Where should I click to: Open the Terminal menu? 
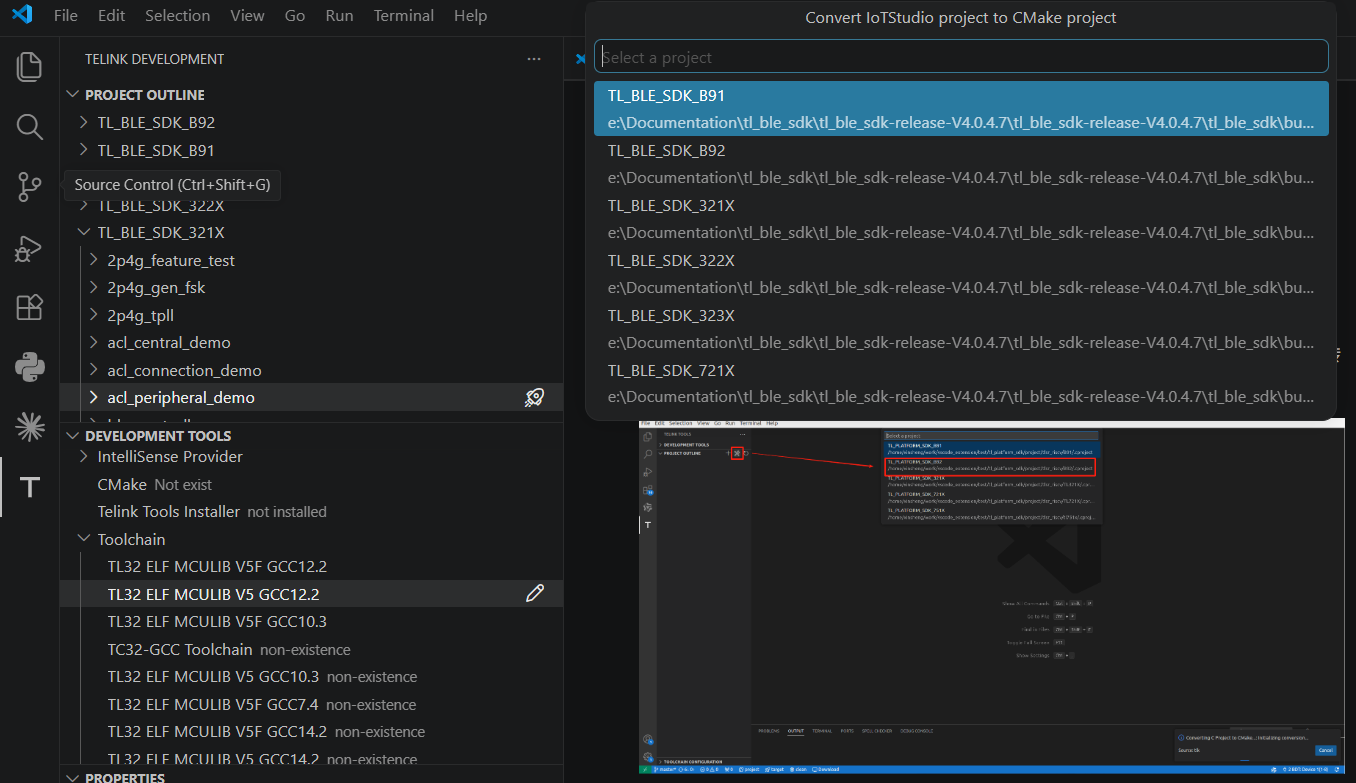[404, 16]
